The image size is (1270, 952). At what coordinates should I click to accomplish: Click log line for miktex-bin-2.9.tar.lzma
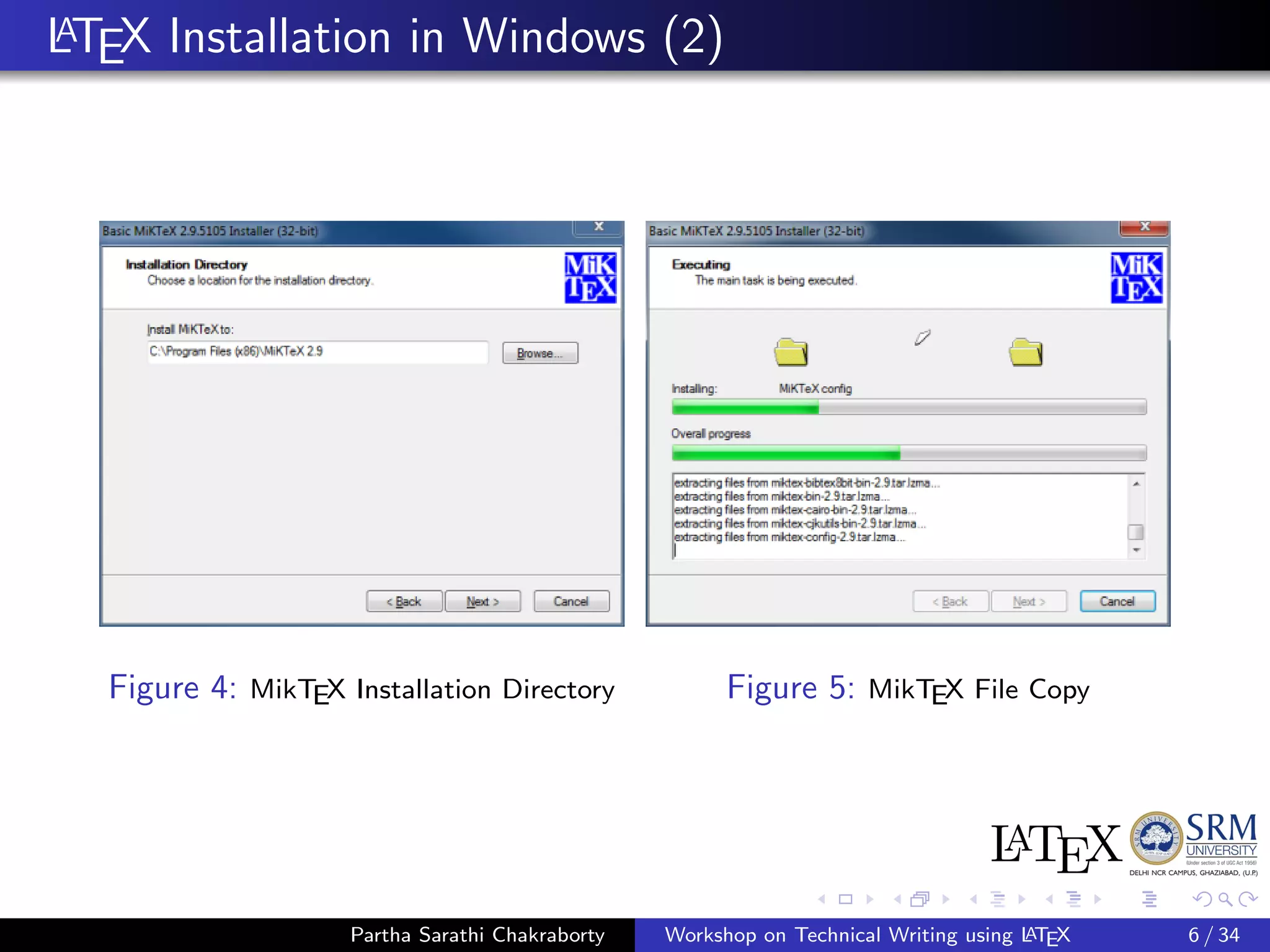pos(782,496)
